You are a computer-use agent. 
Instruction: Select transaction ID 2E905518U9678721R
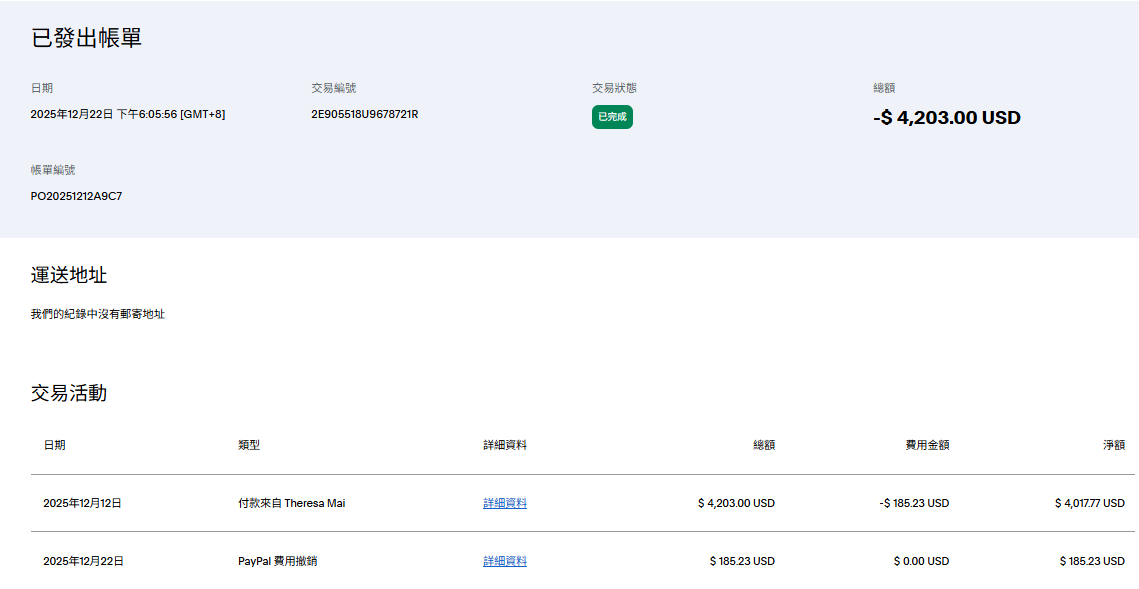(x=364, y=114)
